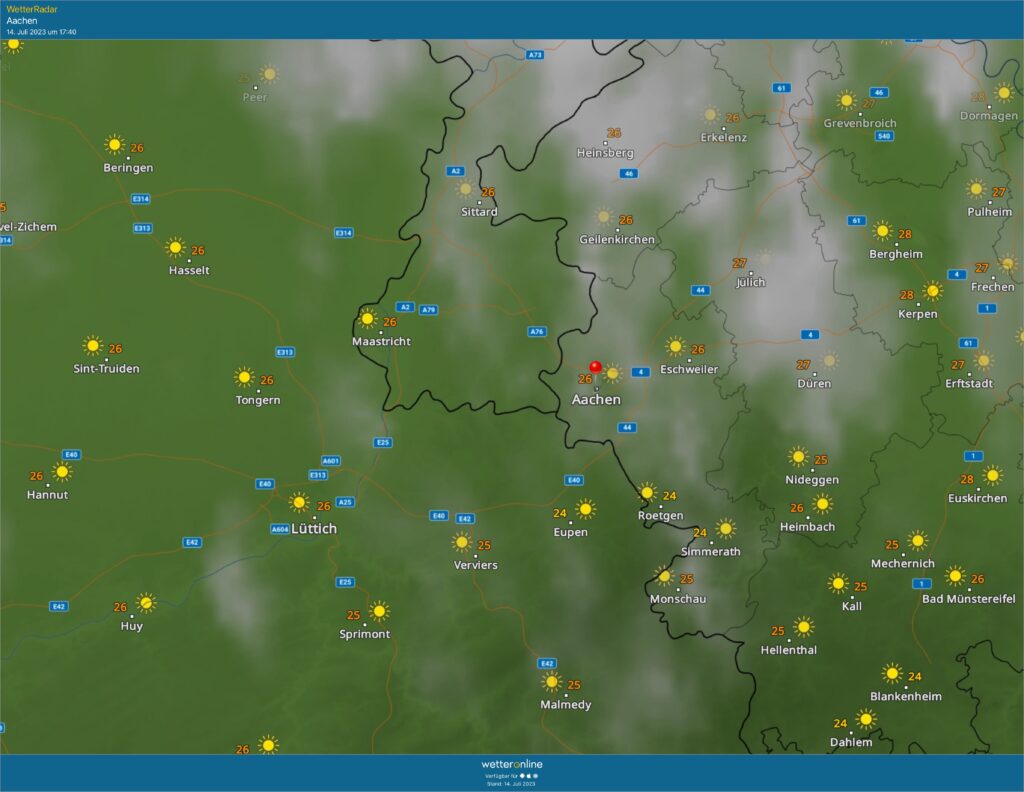Click the Aachen city label on the map
The height and width of the screenshot is (792, 1024).
click(x=596, y=399)
